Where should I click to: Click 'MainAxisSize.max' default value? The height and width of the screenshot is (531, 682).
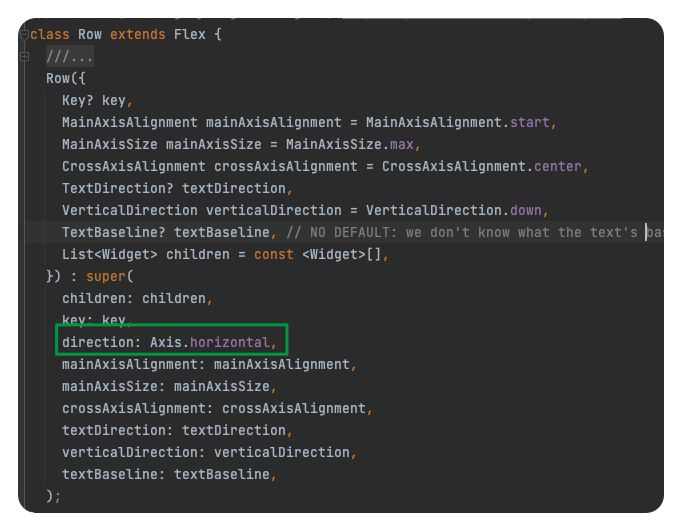click(350, 144)
